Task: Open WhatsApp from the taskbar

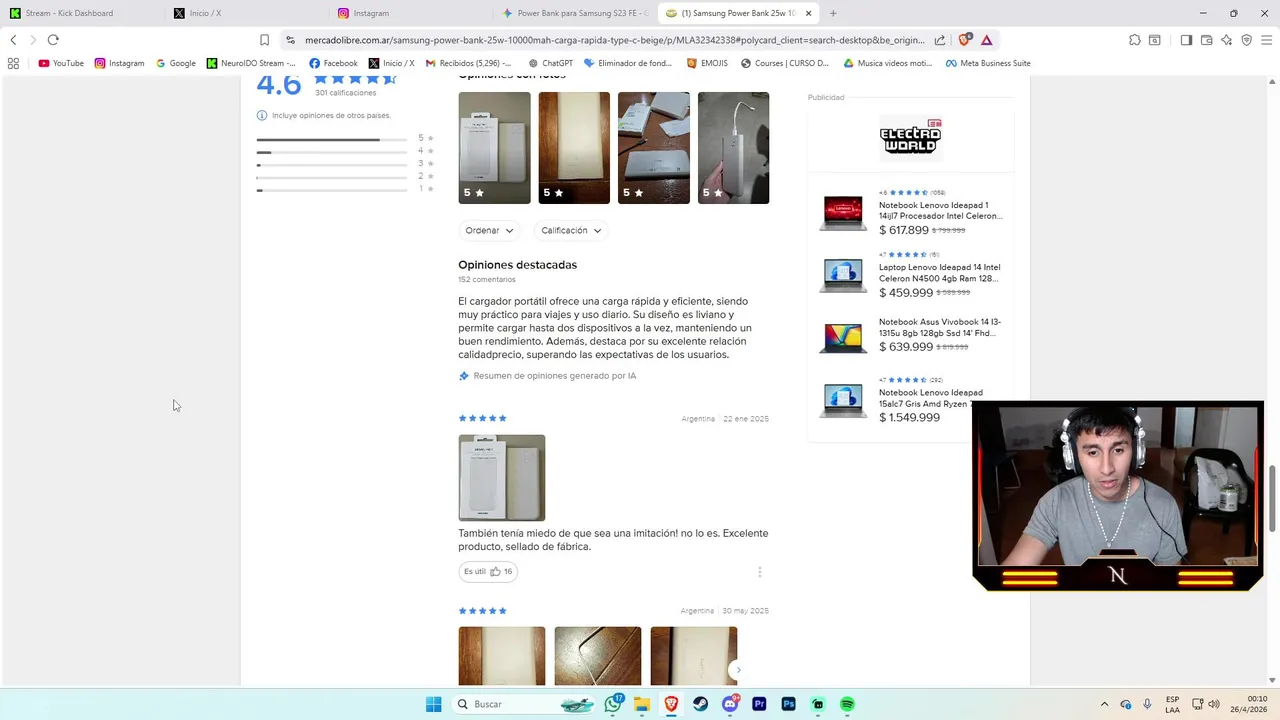Action: click(613, 704)
